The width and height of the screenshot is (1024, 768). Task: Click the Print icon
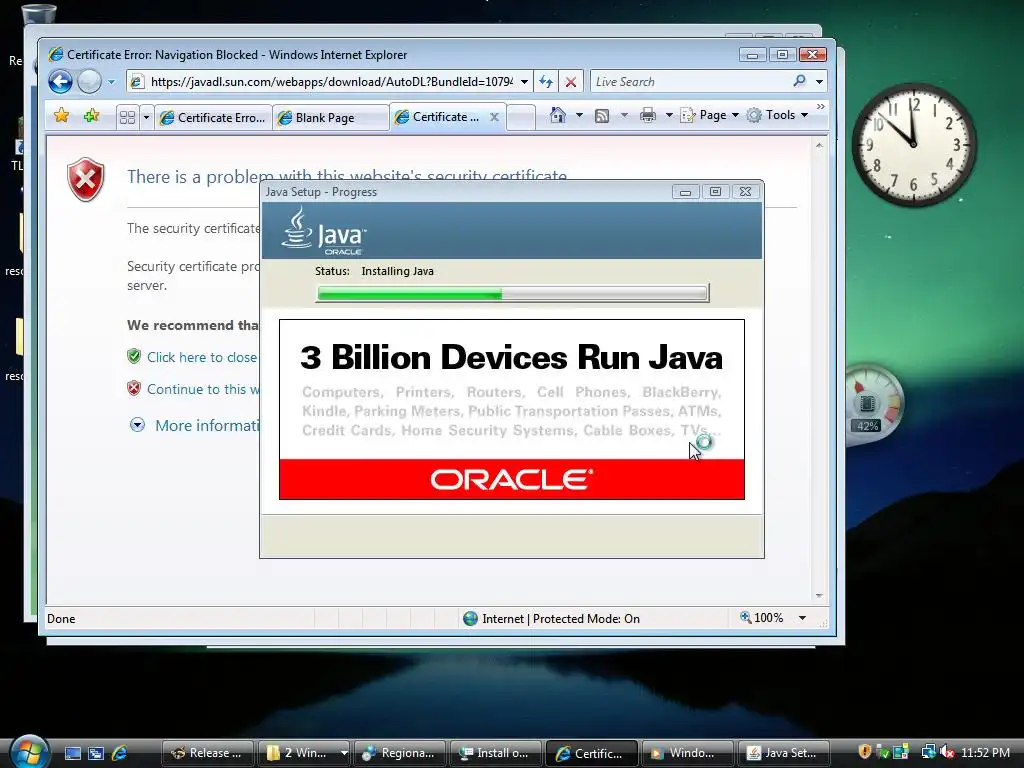(647, 116)
